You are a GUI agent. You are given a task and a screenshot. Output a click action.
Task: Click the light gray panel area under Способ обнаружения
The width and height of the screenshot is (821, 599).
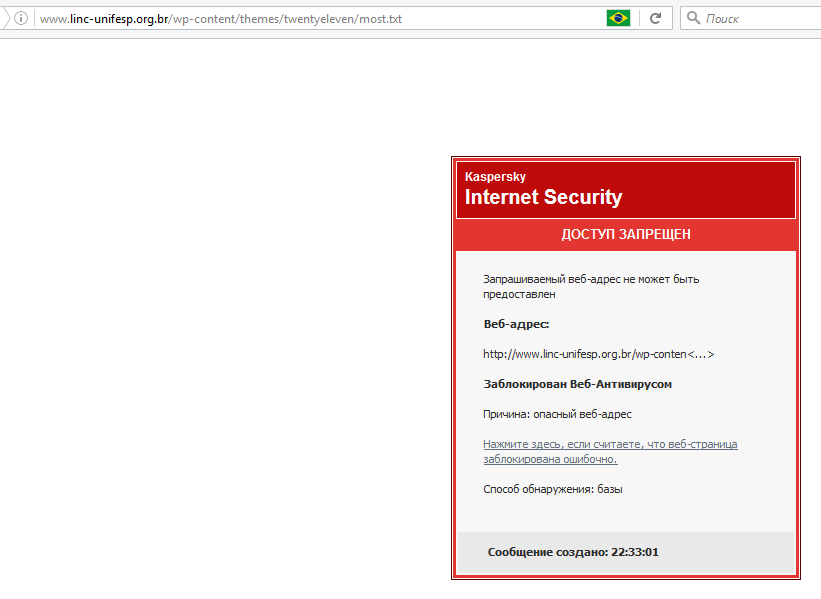tap(625, 514)
